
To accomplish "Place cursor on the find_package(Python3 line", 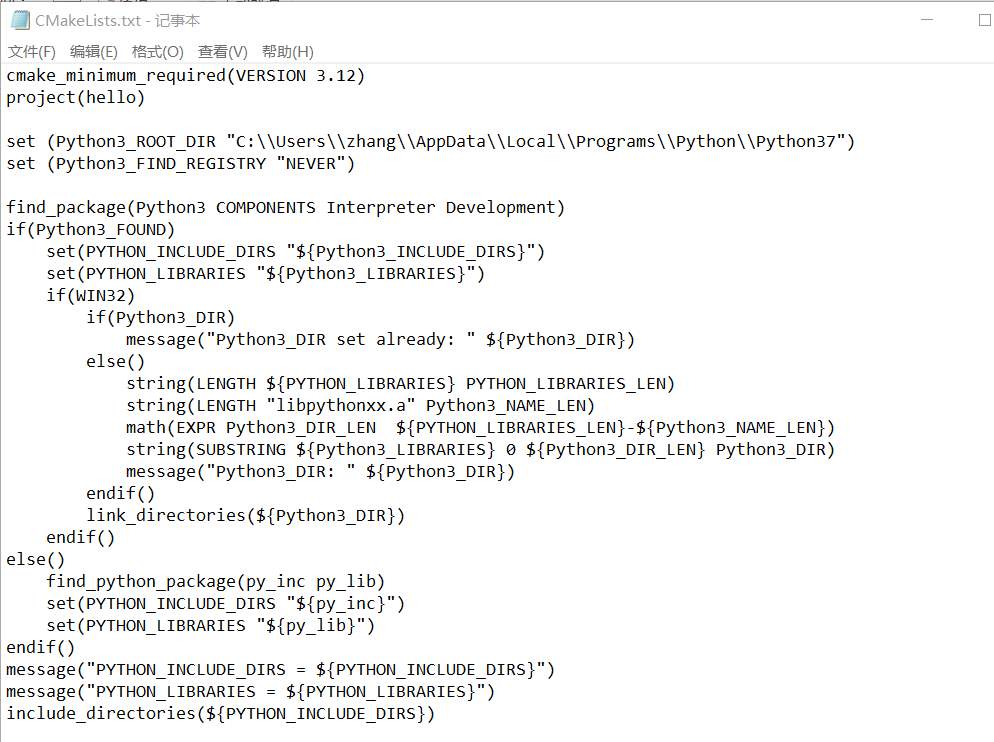I will click(x=285, y=208).
